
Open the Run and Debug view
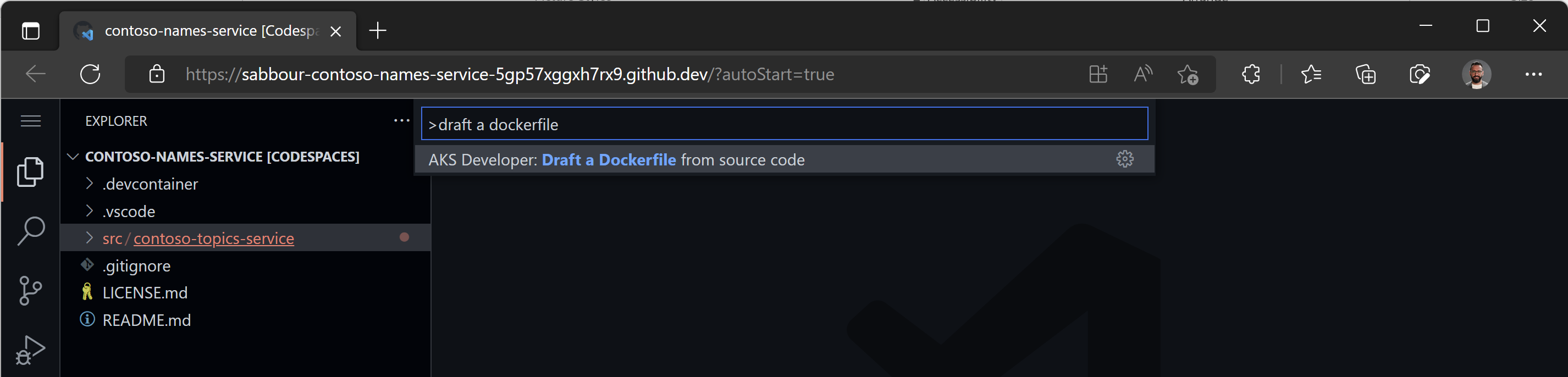30,350
